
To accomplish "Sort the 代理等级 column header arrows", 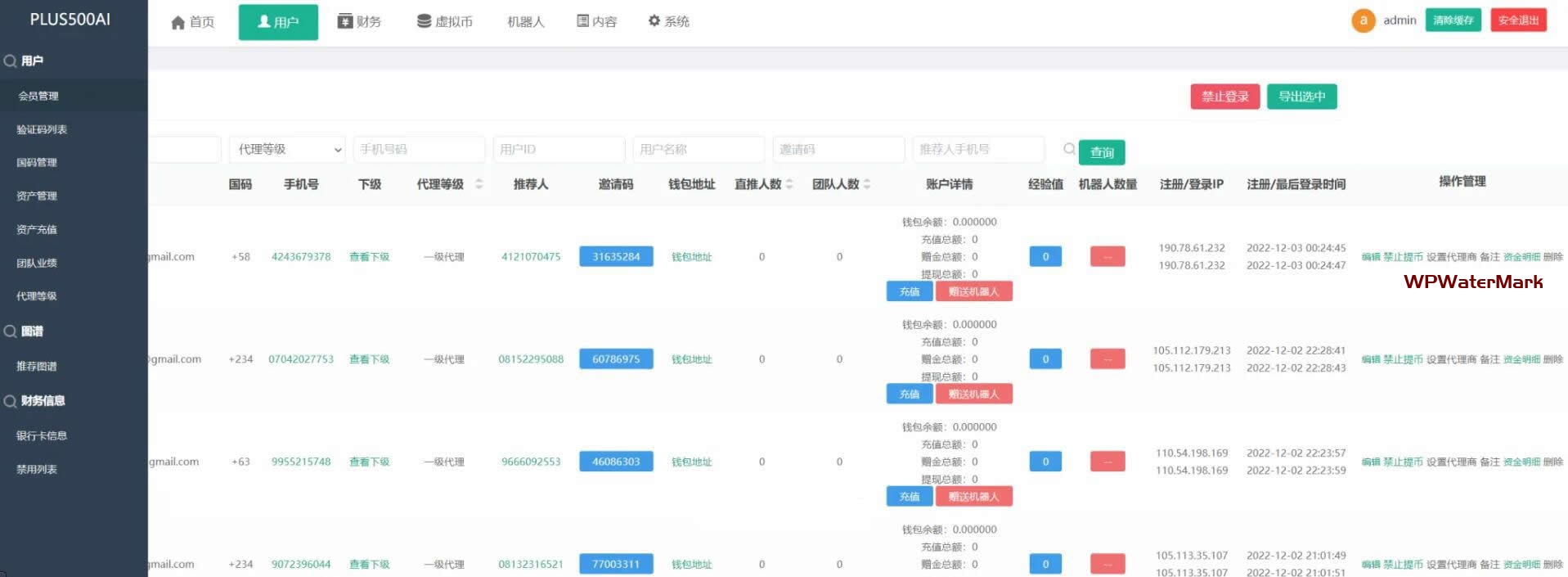I will (479, 184).
